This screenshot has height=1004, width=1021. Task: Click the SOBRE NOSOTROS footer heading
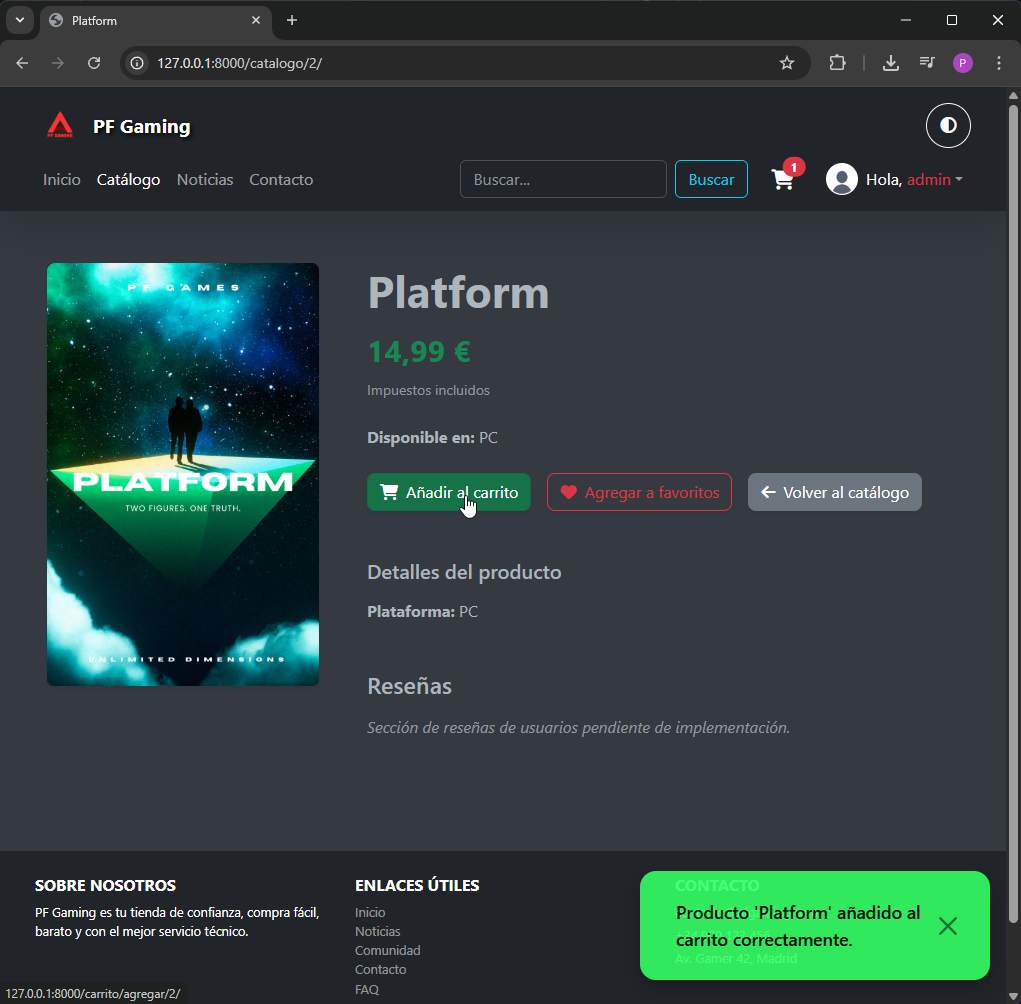point(105,885)
